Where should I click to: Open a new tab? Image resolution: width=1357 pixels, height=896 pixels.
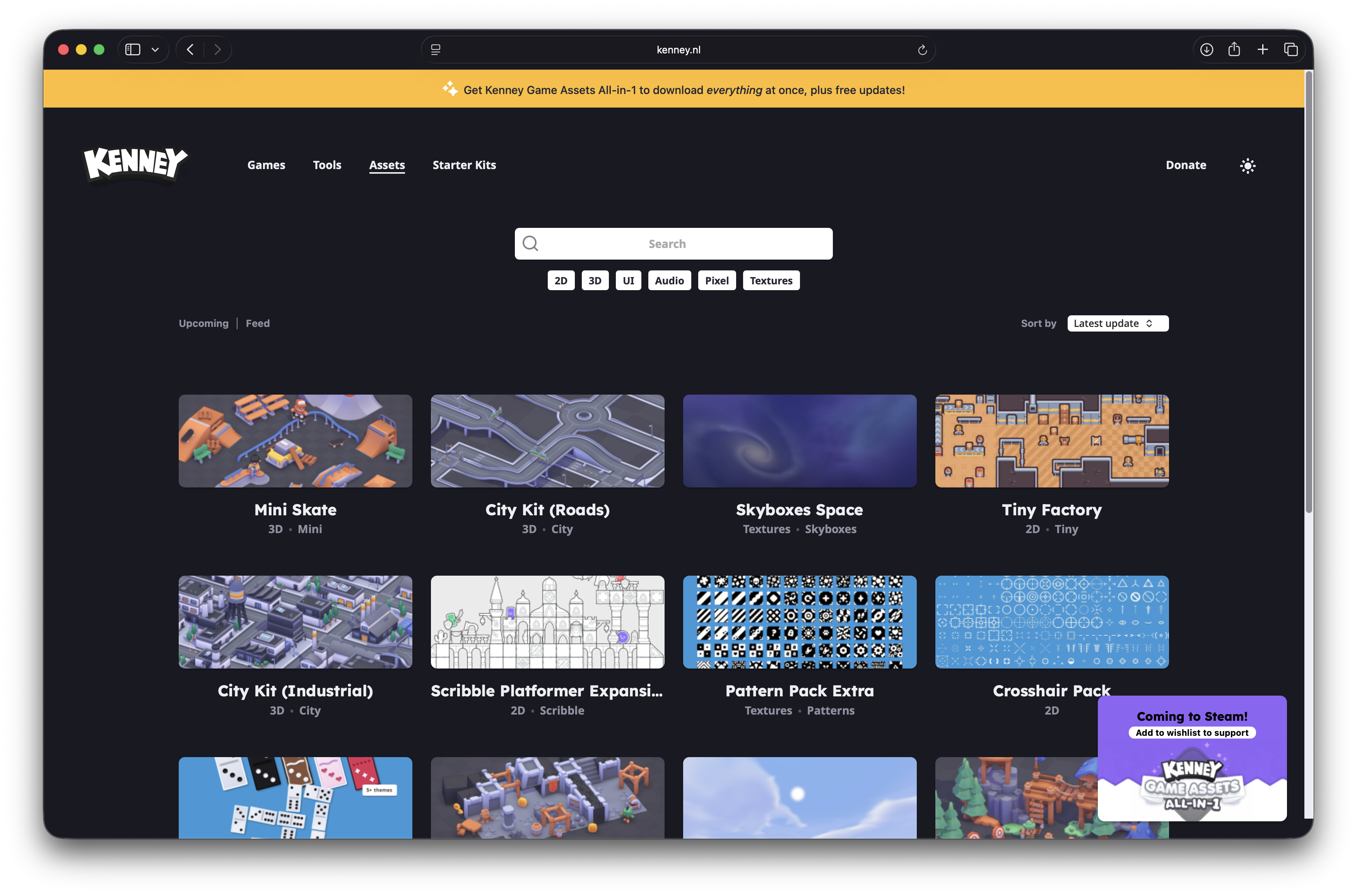tap(1262, 50)
